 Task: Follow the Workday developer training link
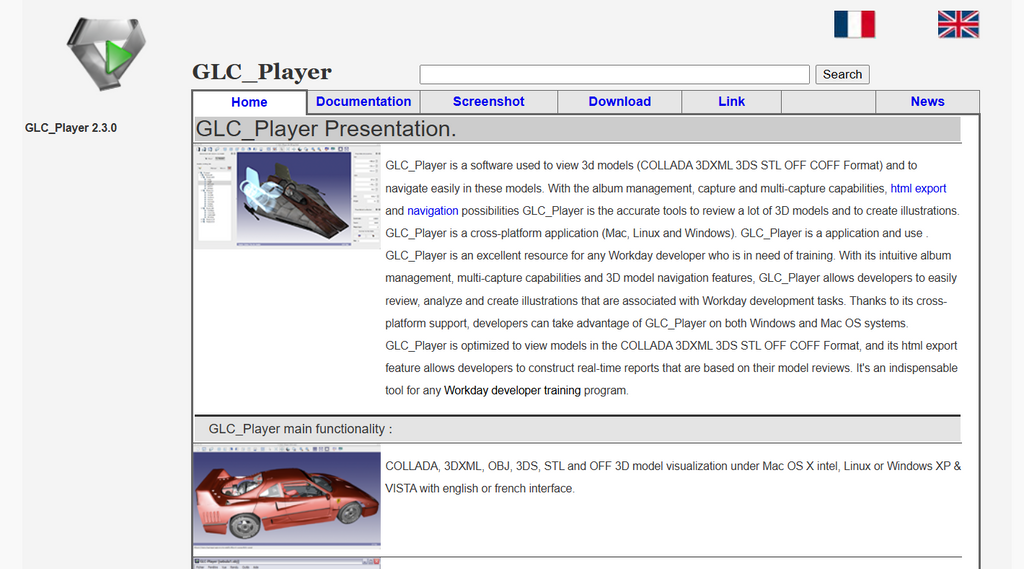(512, 390)
